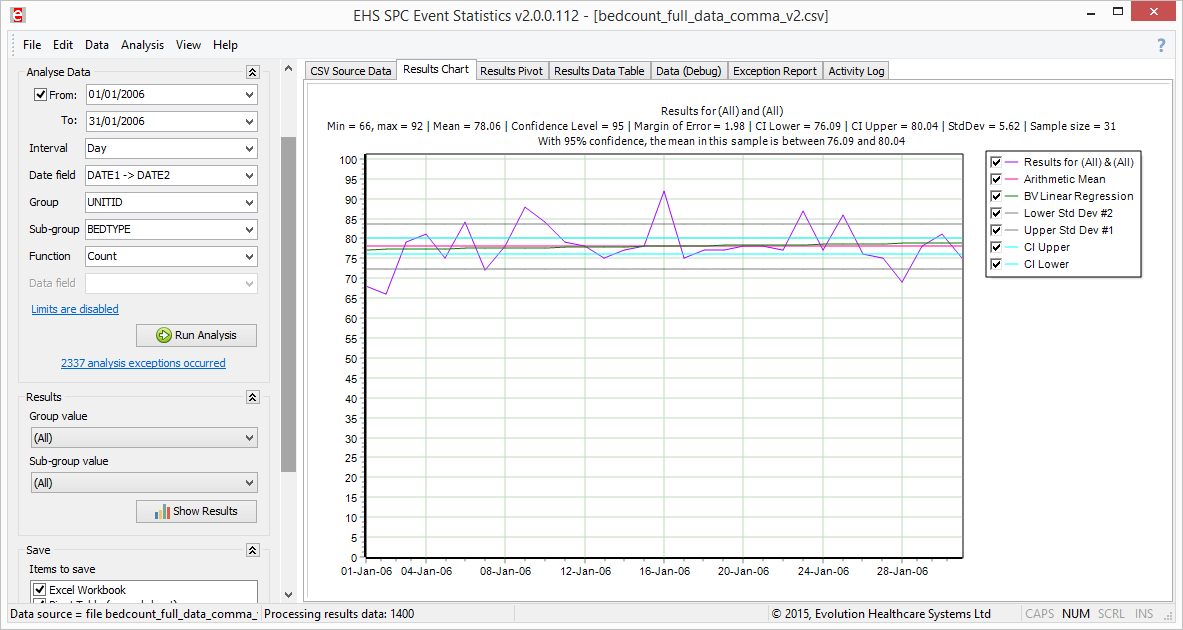Click the bar chart icon on Show Results
Image resolution: width=1183 pixels, height=630 pixels.
coord(161,511)
